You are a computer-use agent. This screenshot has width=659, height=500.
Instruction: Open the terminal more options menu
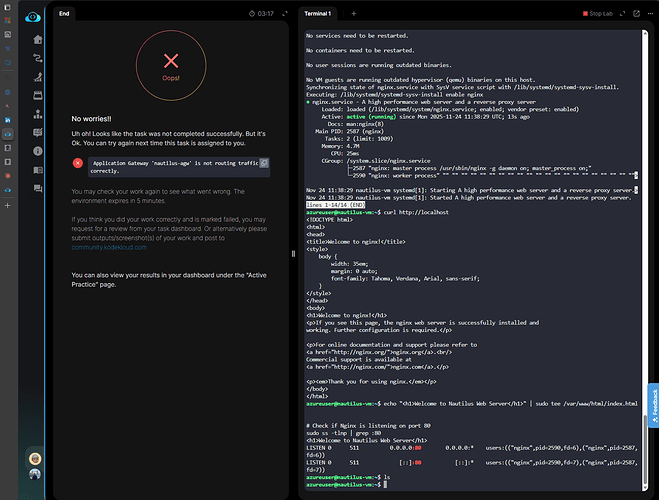[648, 14]
